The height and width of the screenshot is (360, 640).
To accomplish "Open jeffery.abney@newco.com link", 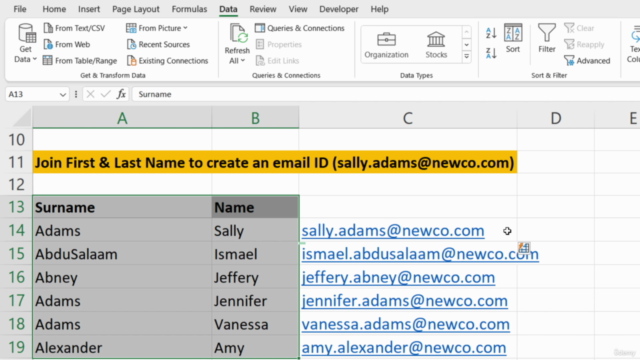I will (x=398, y=278).
